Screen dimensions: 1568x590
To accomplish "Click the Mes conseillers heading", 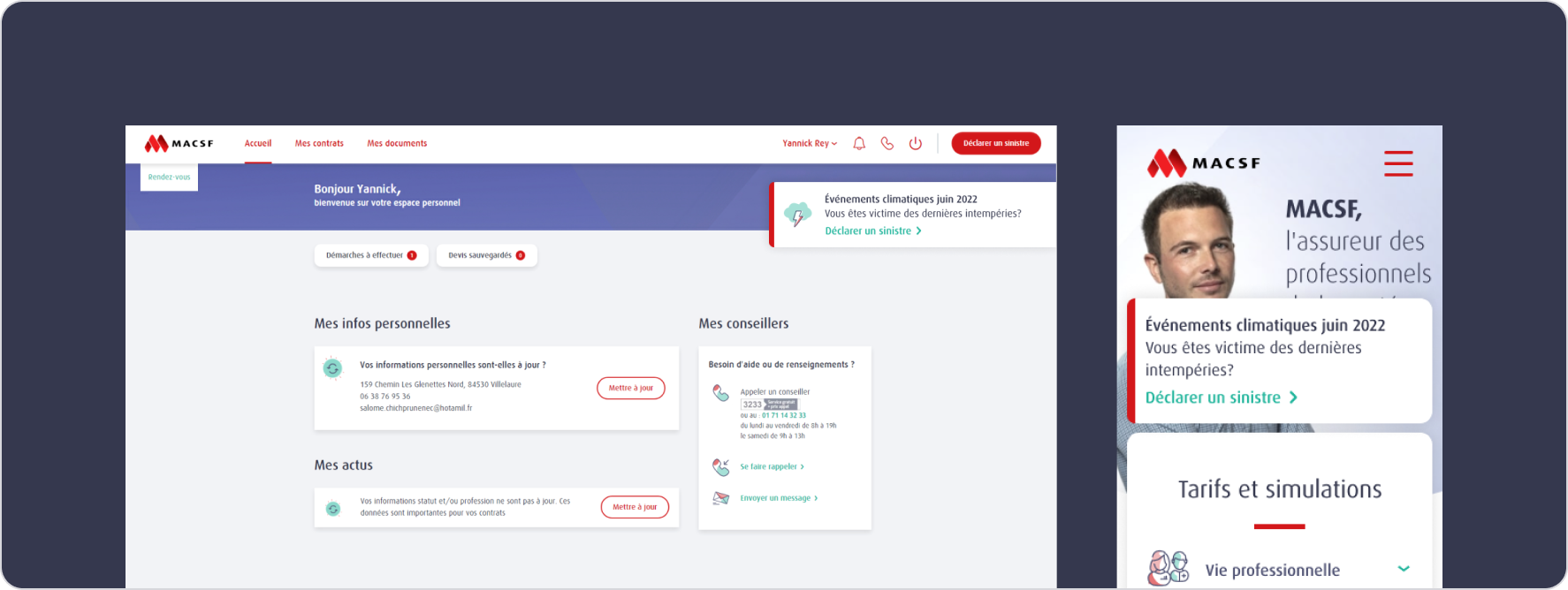I will click(743, 323).
